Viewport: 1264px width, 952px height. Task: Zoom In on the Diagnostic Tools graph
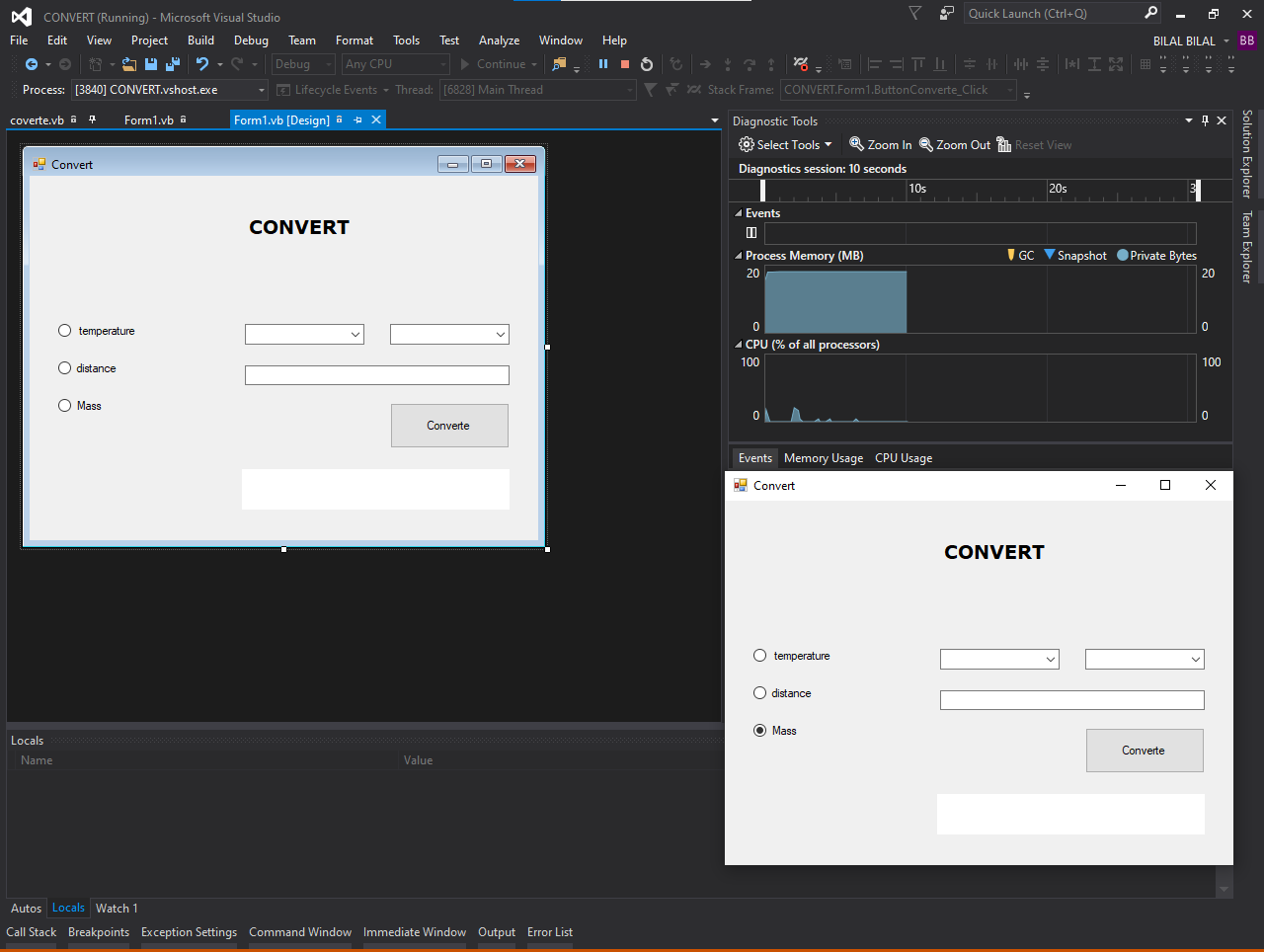coord(879,144)
